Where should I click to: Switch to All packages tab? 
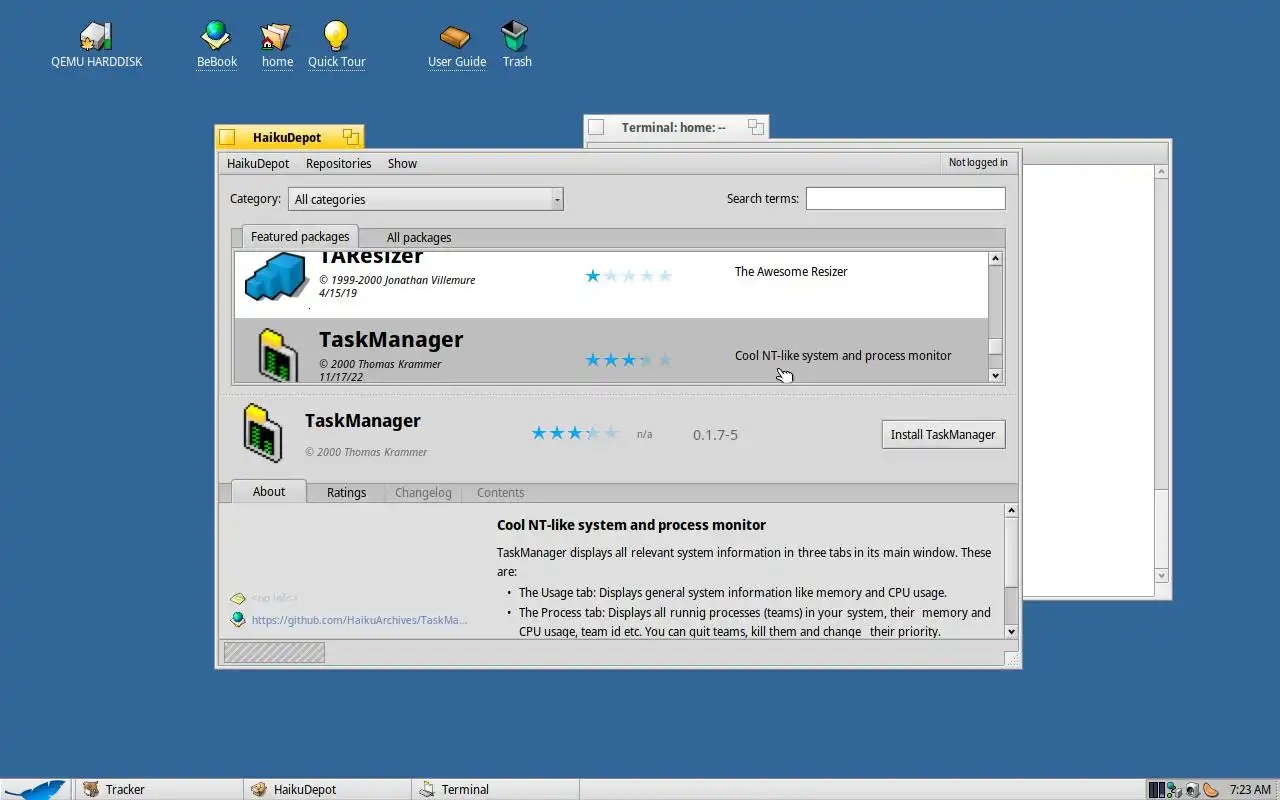[x=419, y=238]
